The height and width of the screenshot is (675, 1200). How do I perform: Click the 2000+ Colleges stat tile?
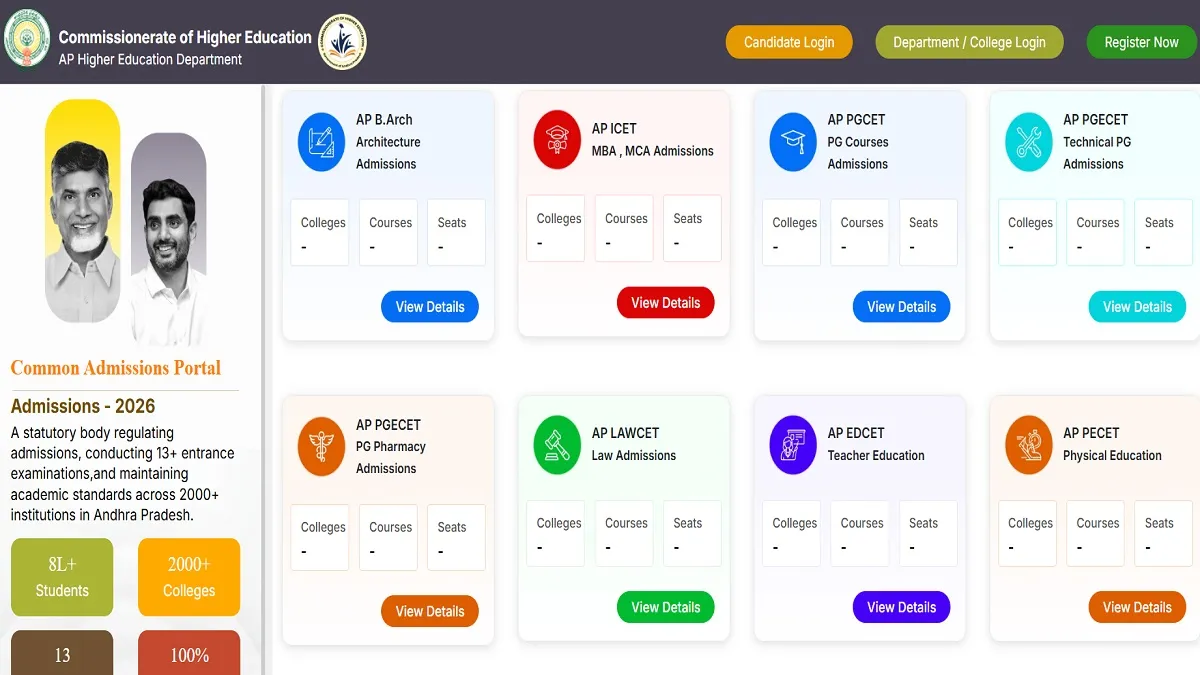tap(189, 577)
